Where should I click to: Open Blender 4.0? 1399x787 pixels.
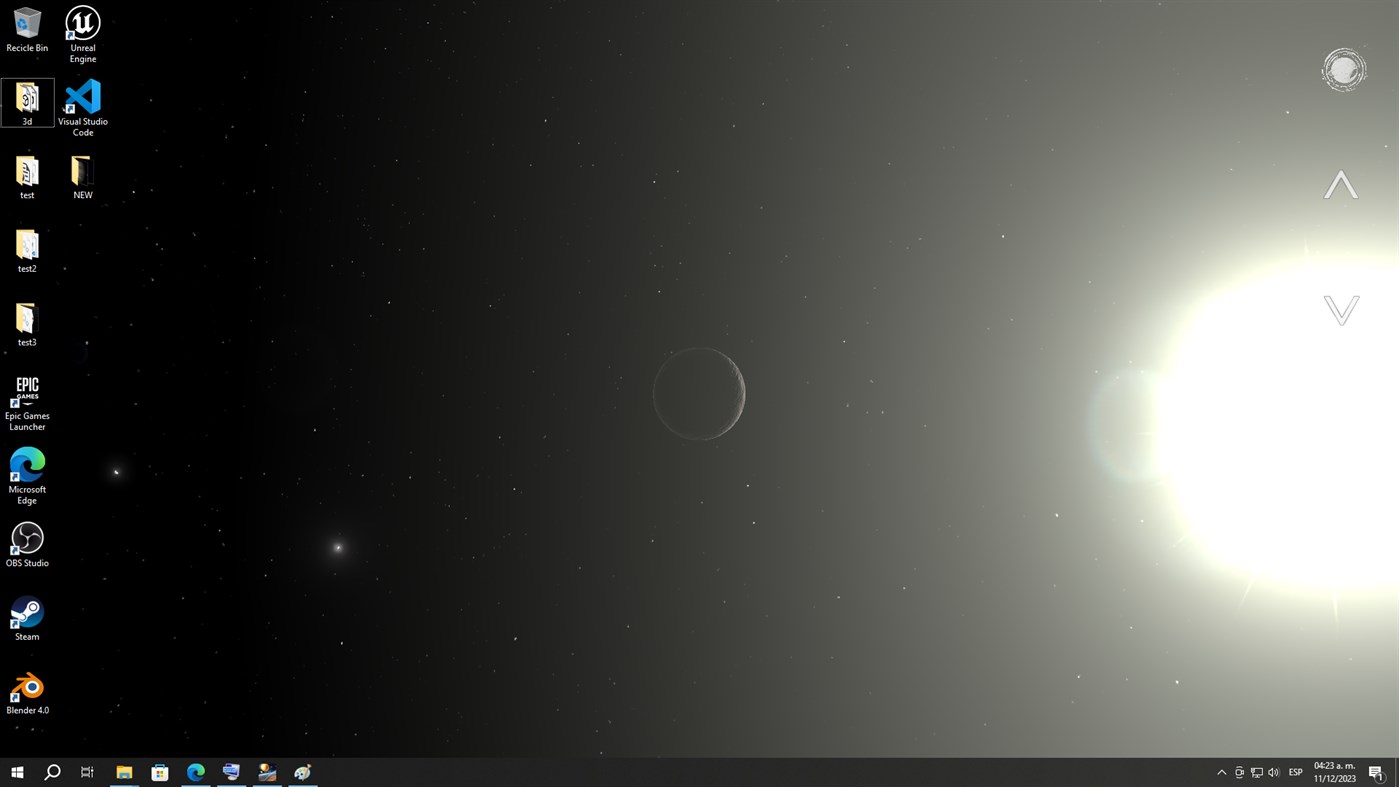coord(27,687)
